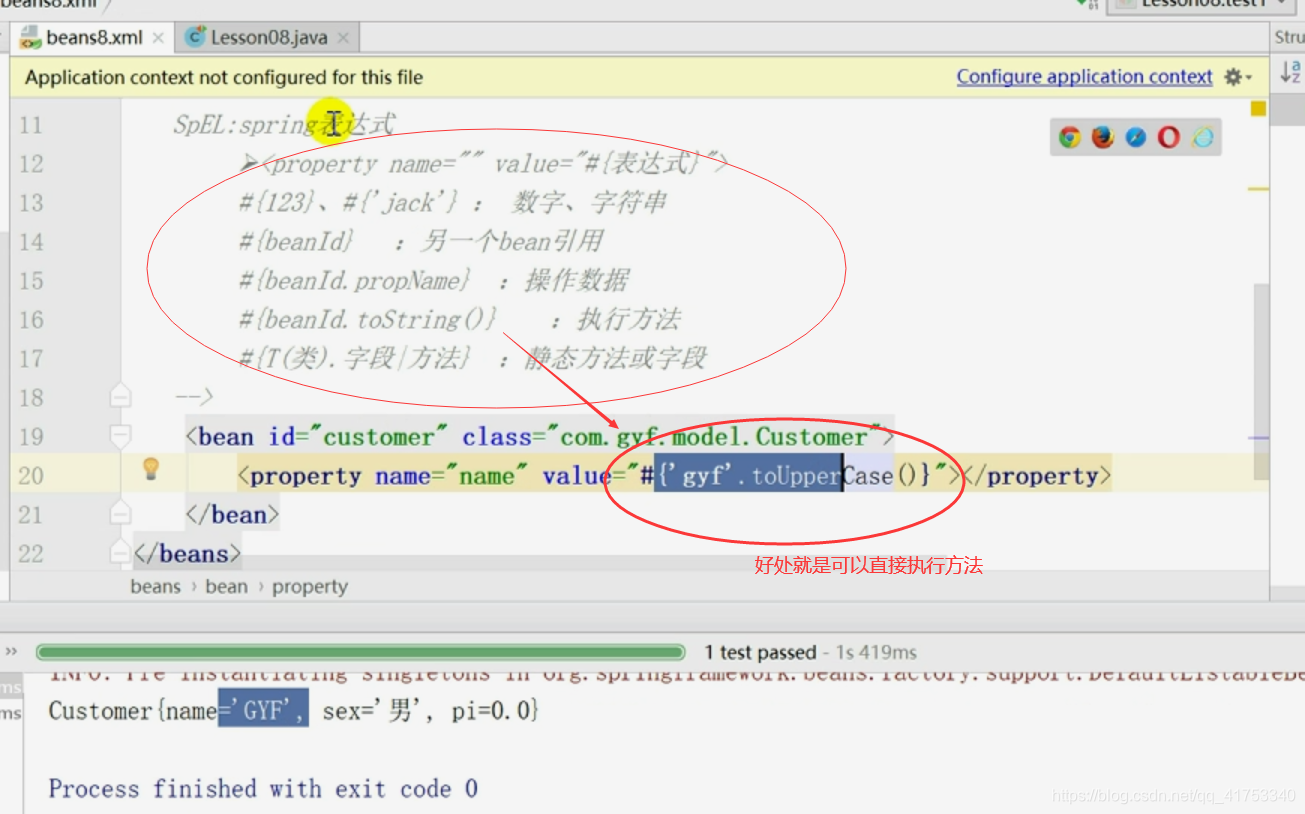Collapse the comment fold marker at line 18
This screenshot has height=814, width=1305.
tap(120, 397)
